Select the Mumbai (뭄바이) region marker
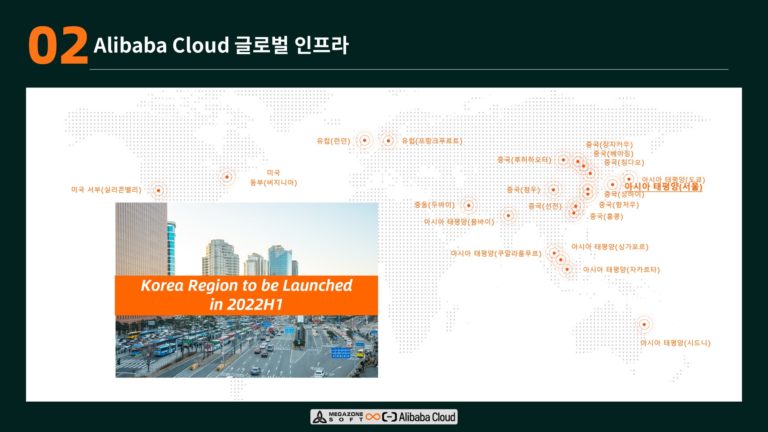The width and height of the screenshot is (768, 432). point(508,214)
